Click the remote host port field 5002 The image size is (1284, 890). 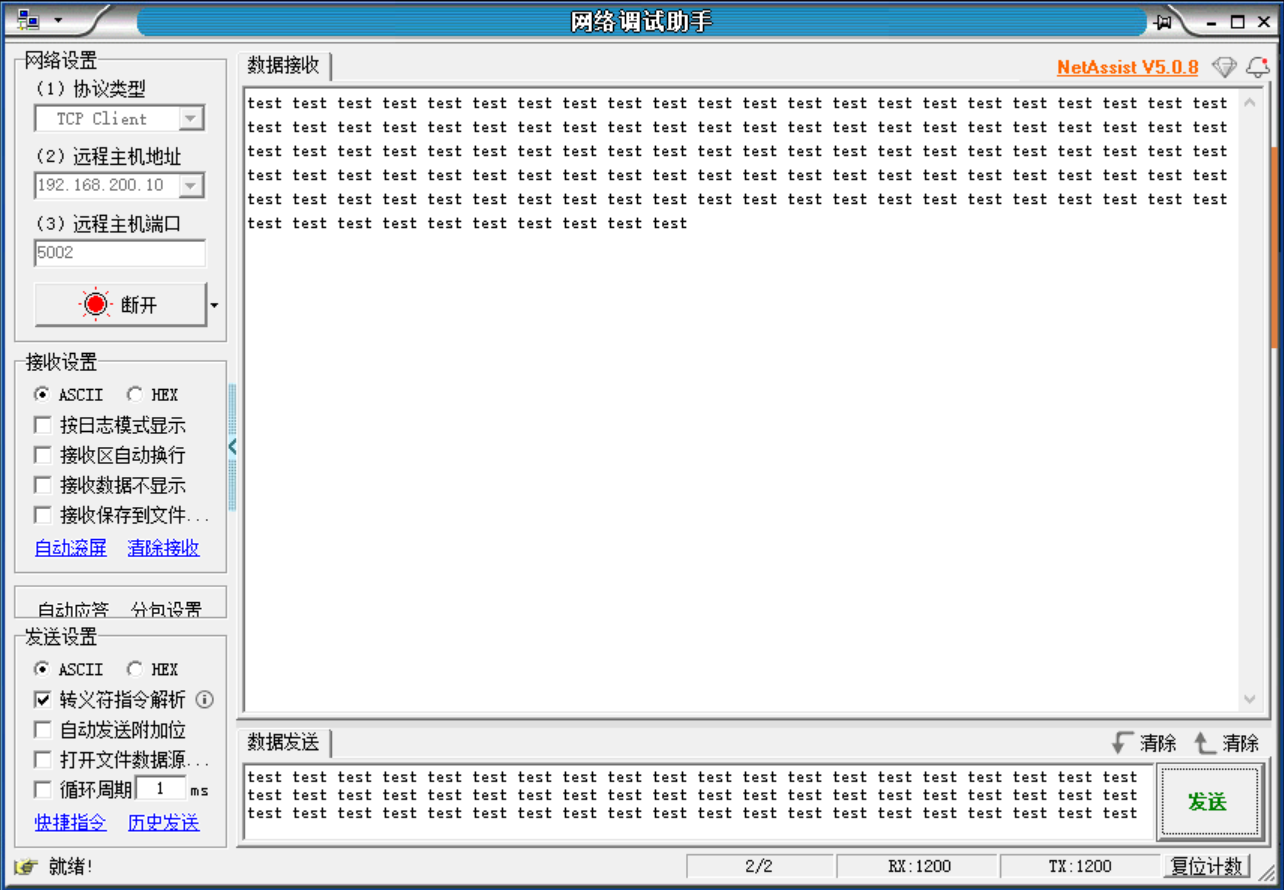120,253
